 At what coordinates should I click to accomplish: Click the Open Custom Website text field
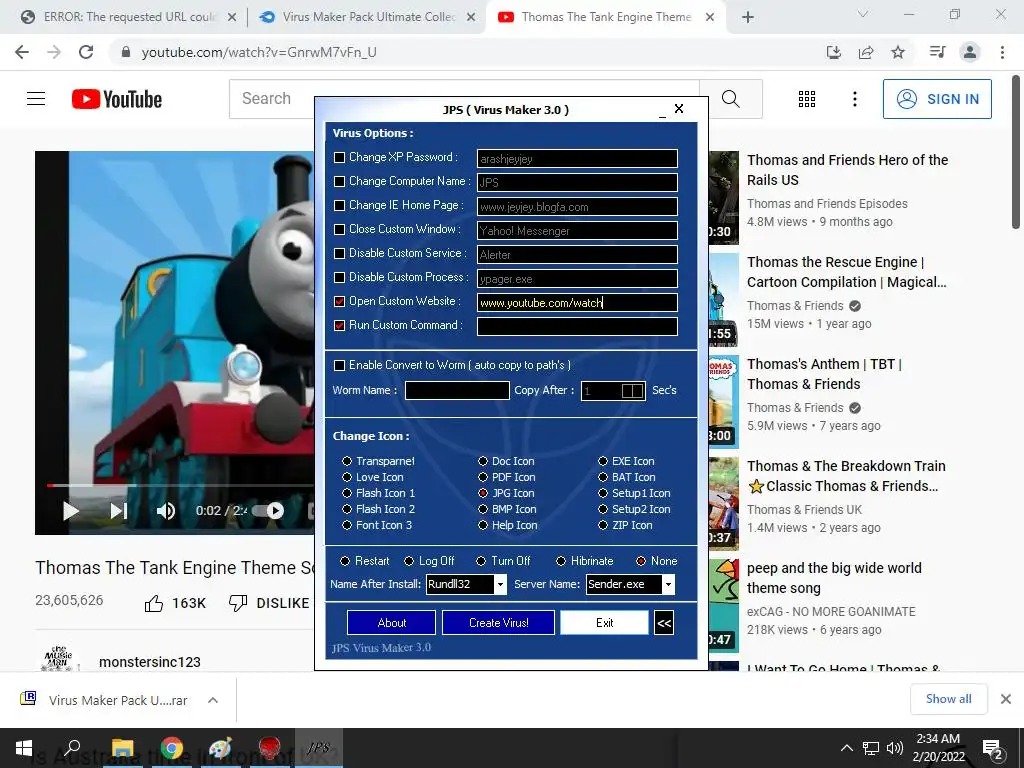click(577, 302)
